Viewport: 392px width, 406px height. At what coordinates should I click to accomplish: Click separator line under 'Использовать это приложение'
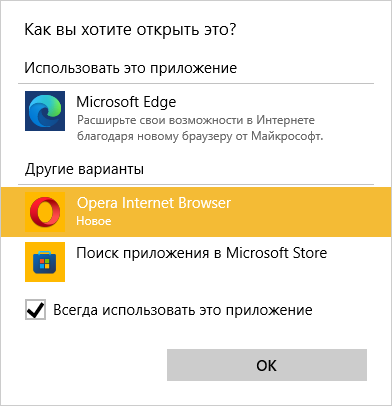coord(196,83)
